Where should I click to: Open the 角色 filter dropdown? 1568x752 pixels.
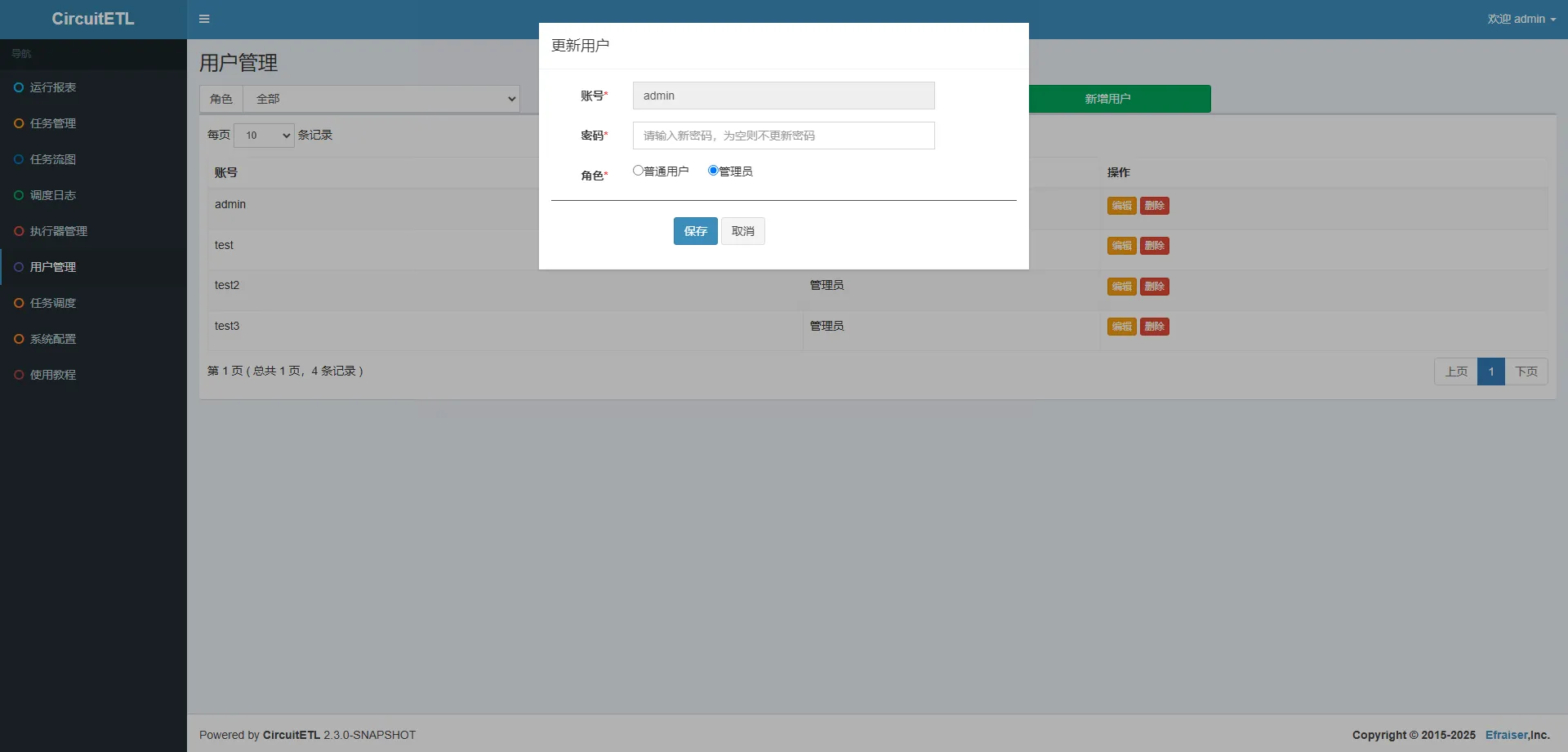click(381, 99)
